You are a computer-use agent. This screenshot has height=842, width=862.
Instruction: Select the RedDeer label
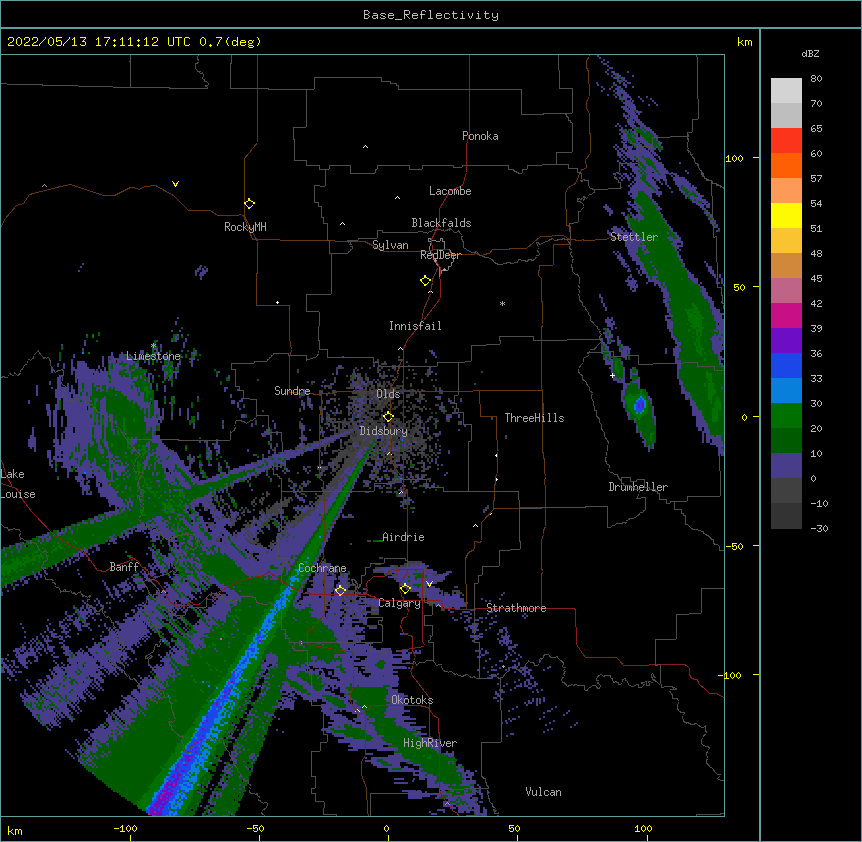tap(440, 255)
